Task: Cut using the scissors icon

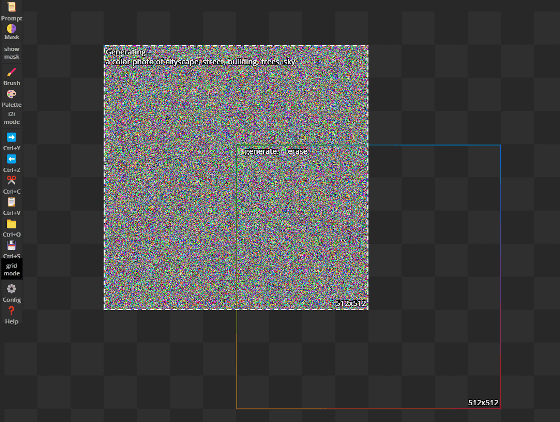Action: pyautogui.click(x=11, y=180)
